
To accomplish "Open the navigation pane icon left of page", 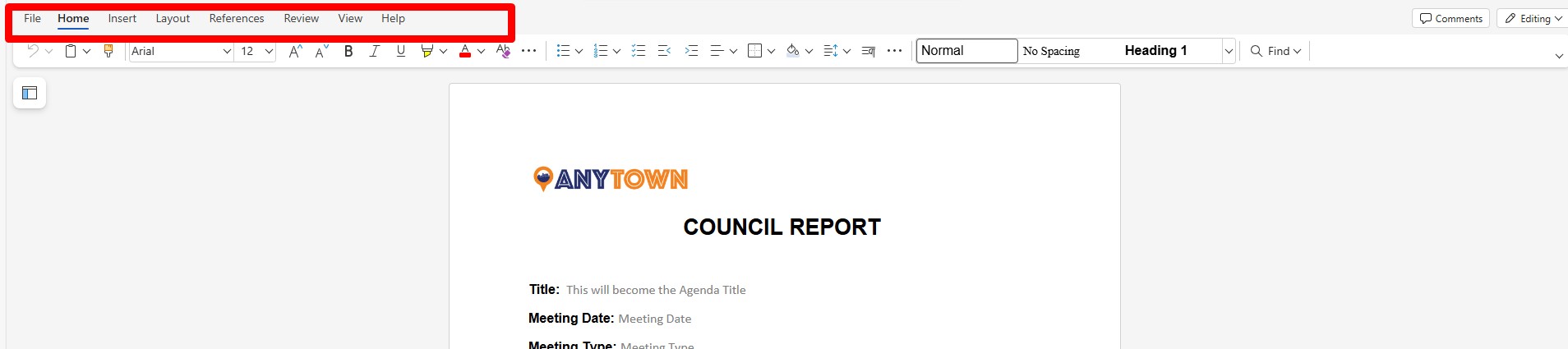I will click(x=30, y=93).
